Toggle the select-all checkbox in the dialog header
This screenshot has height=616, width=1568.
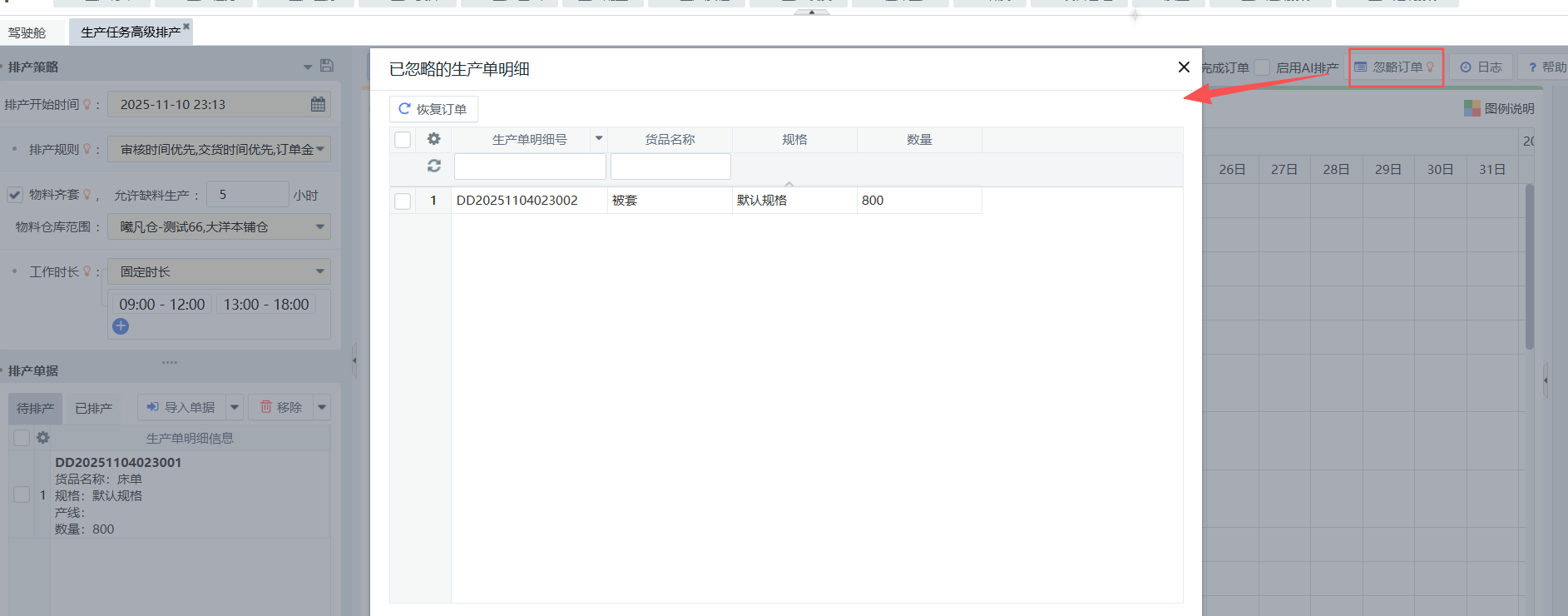tap(403, 139)
